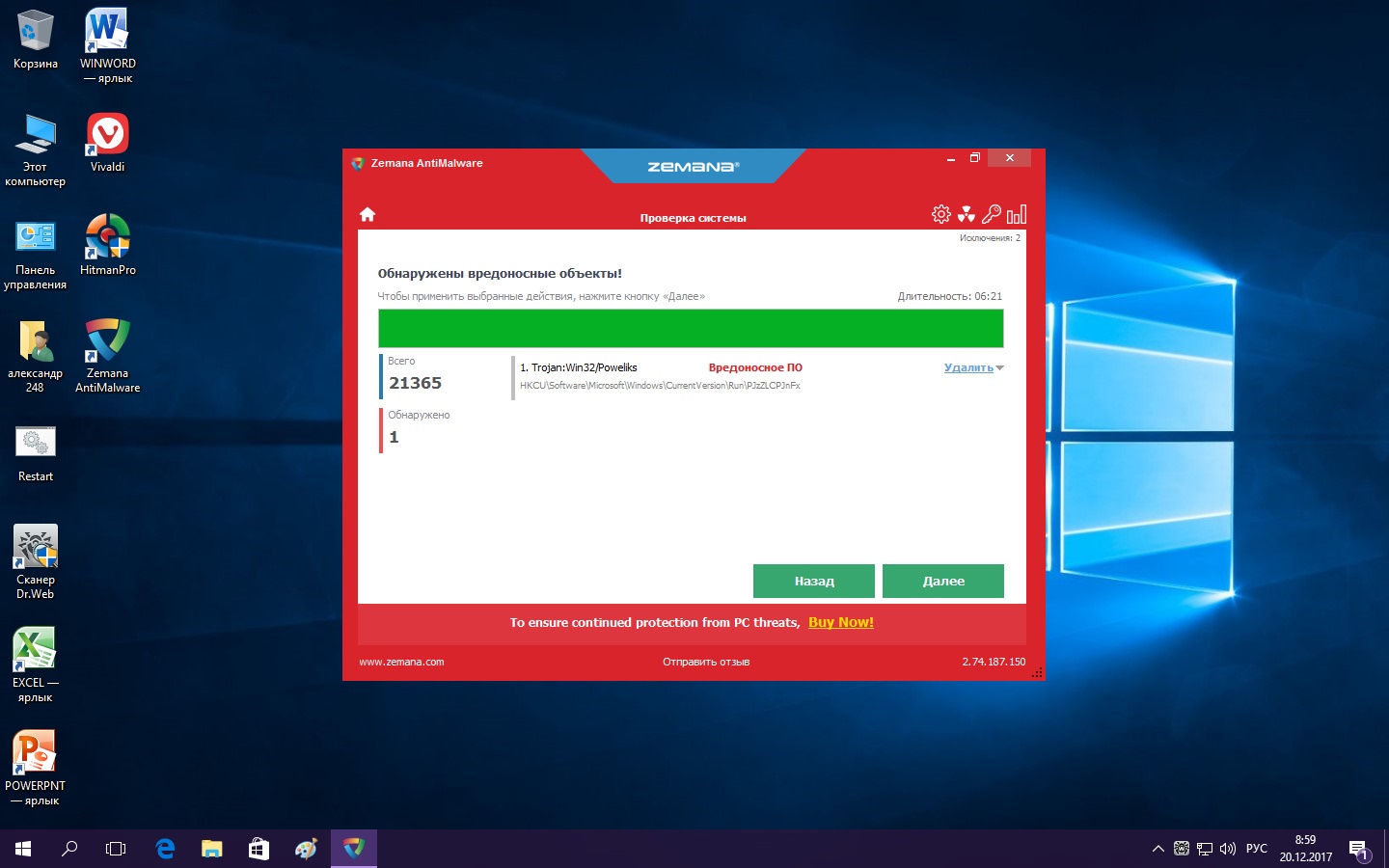Open the tray security shield icon
This screenshot has height=868, width=1389.
(x=1182, y=849)
